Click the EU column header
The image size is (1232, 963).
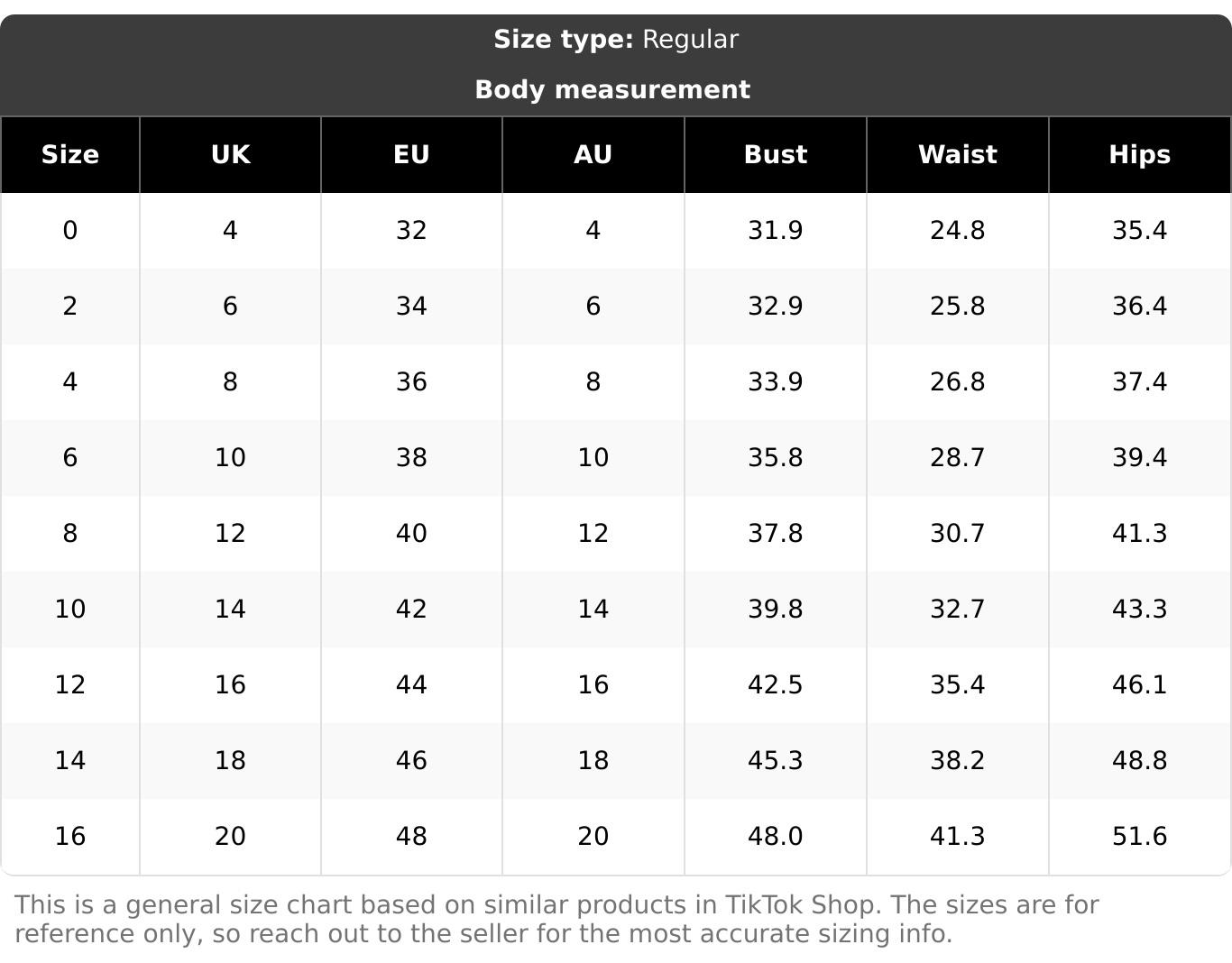(411, 155)
